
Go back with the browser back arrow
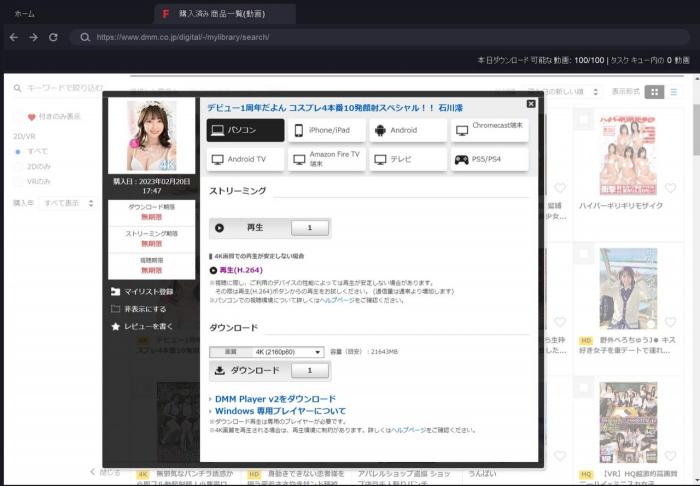point(14,37)
